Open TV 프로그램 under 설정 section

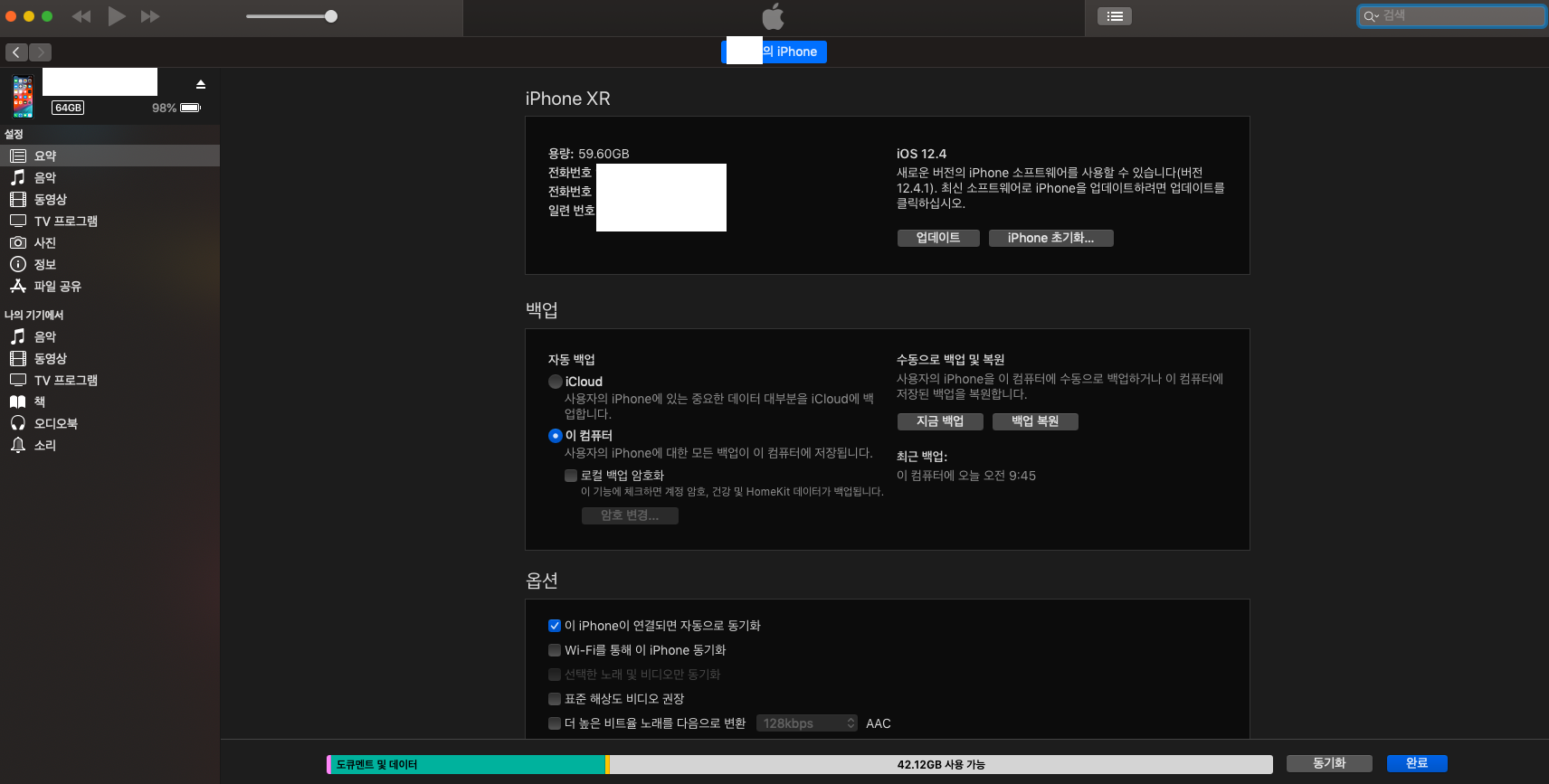[x=109, y=221]
